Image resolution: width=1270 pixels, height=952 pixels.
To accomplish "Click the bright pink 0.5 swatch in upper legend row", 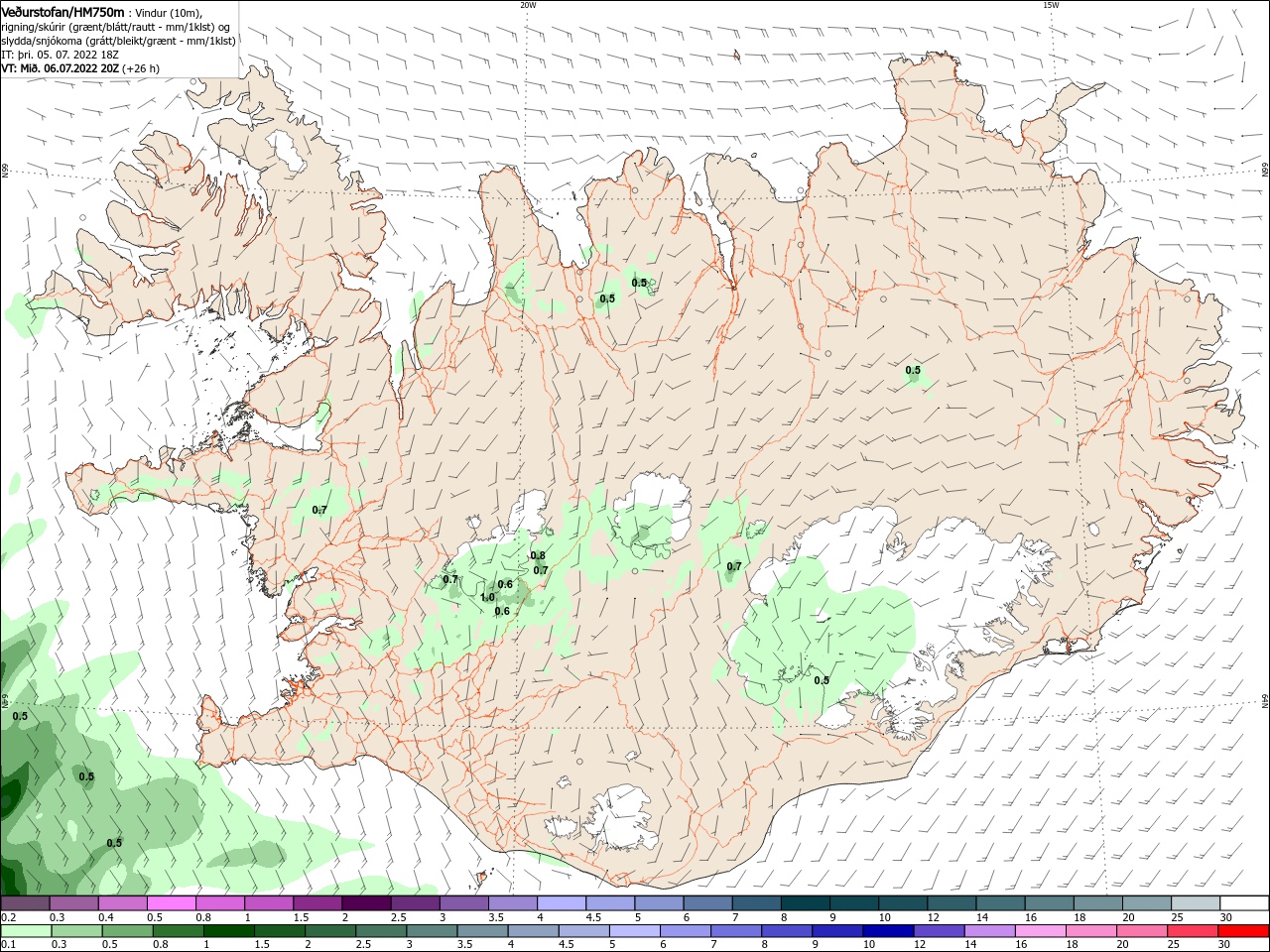I will 172,903.
